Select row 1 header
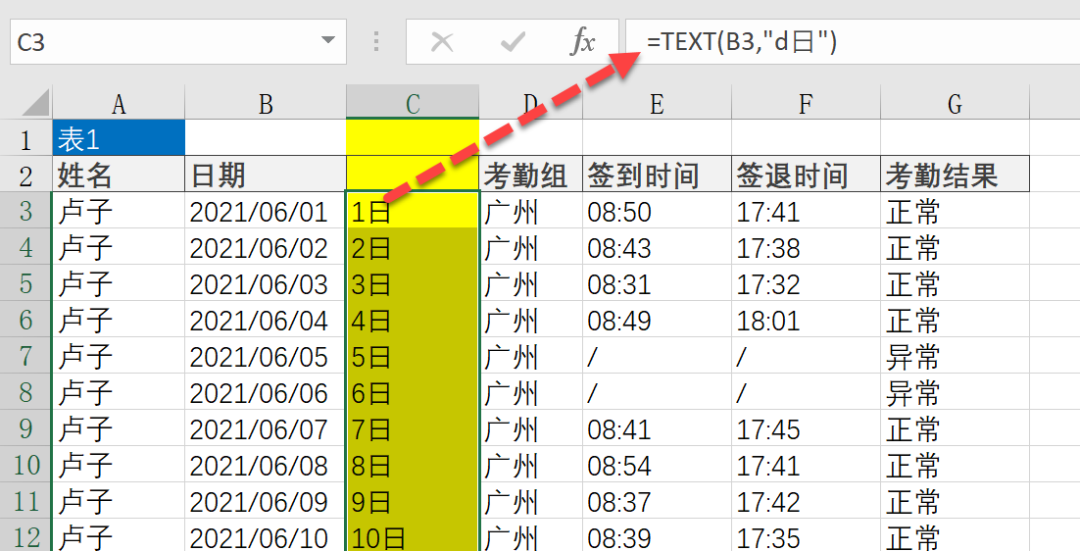 pos(26,140)
